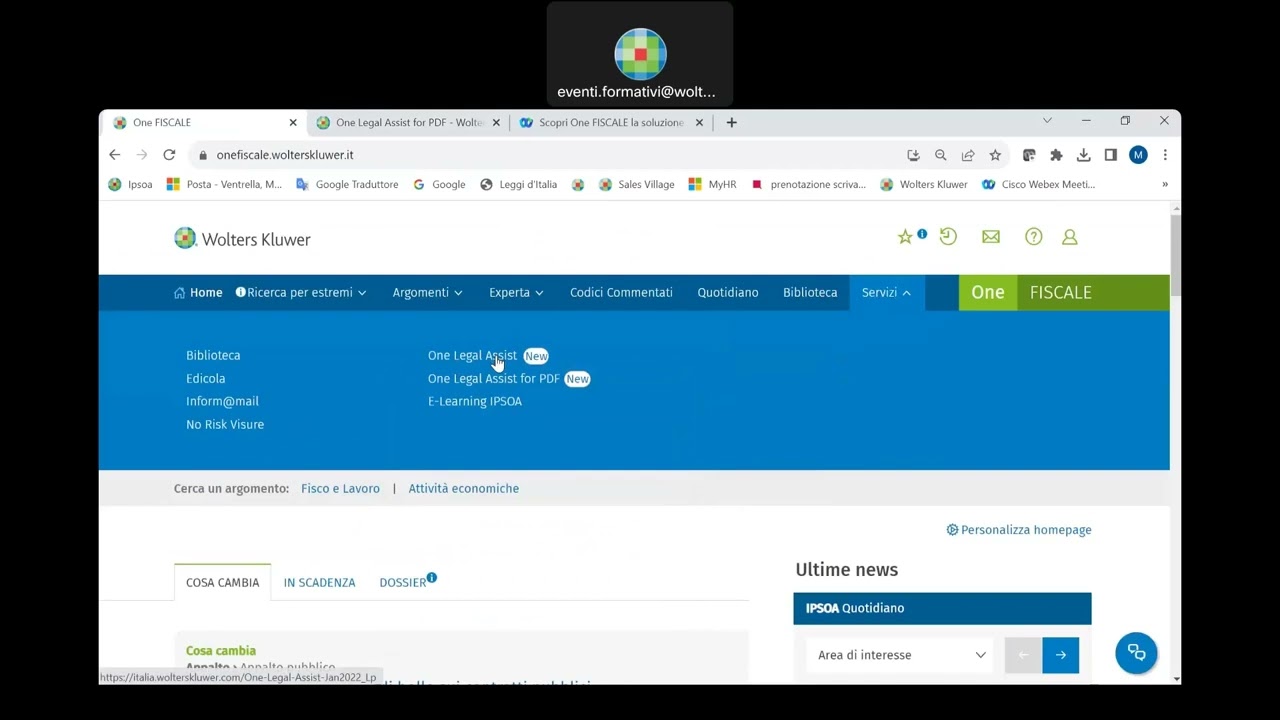Collapse the Servizi menu
Screen dimensions: 1280x720
[x=886, y=293]
